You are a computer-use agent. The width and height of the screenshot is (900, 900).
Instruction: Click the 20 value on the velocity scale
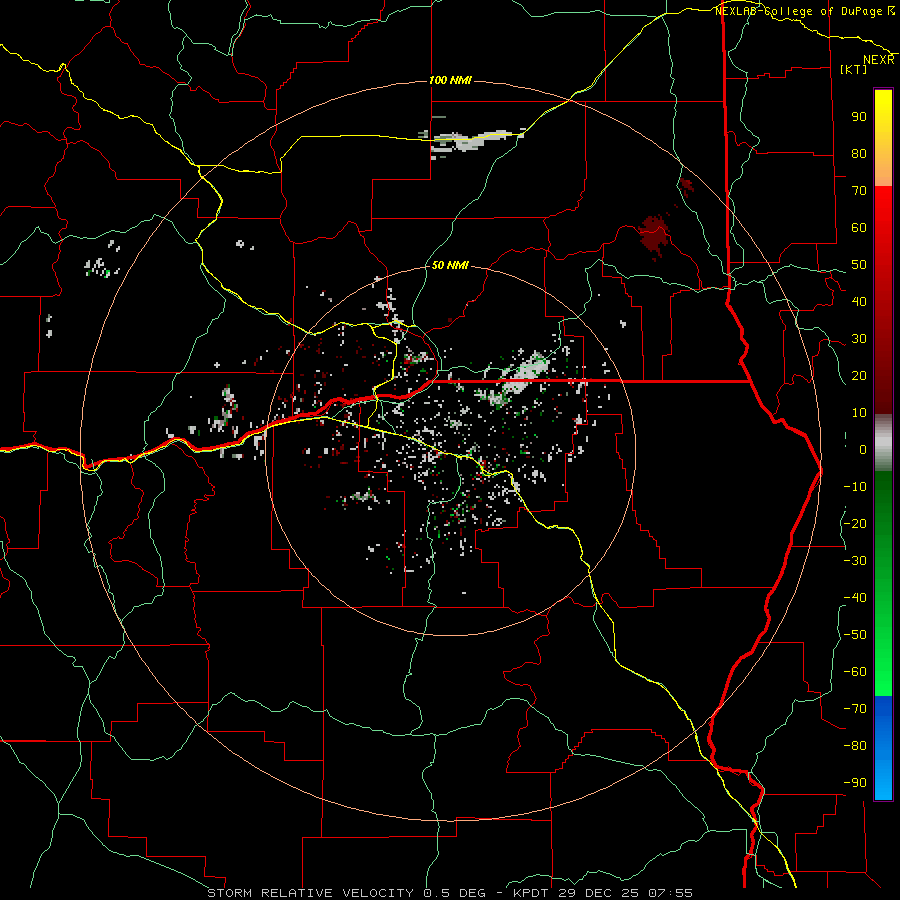point(859,376)
